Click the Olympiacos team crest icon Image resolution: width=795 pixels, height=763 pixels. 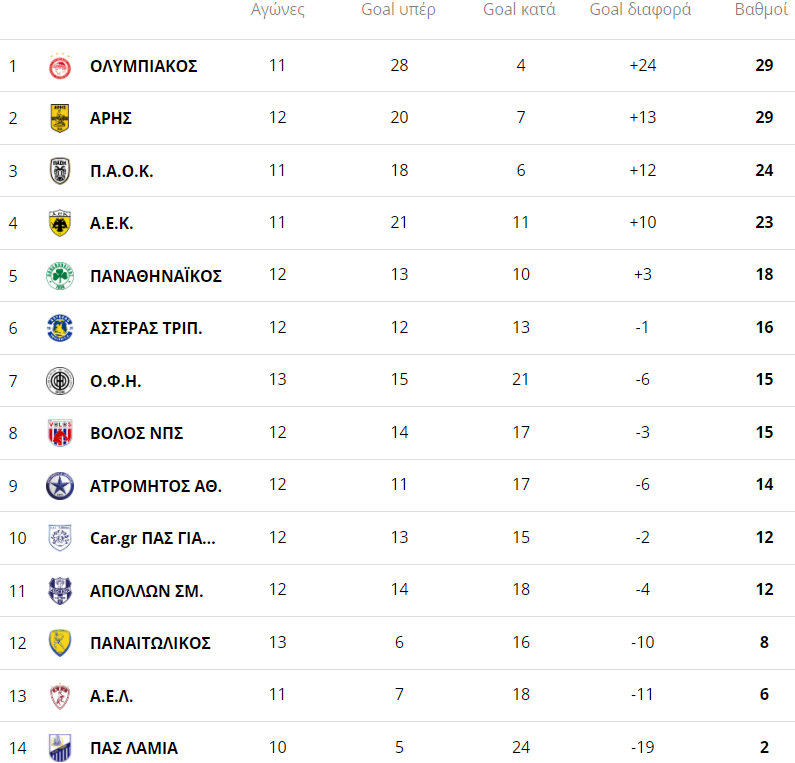coord(60,66)
